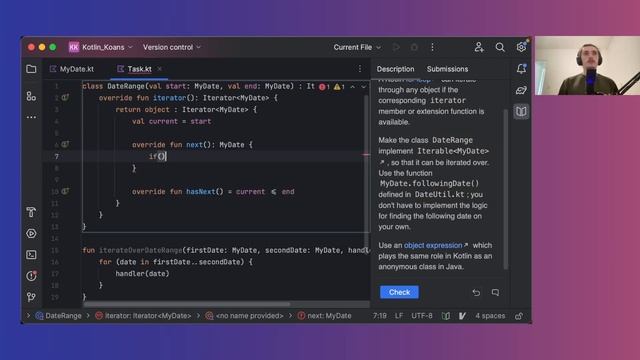Viewport: 640px width, 360px height.
Task: Open the Iterable<MyDate> external link arrow
Action: (382, 162)
